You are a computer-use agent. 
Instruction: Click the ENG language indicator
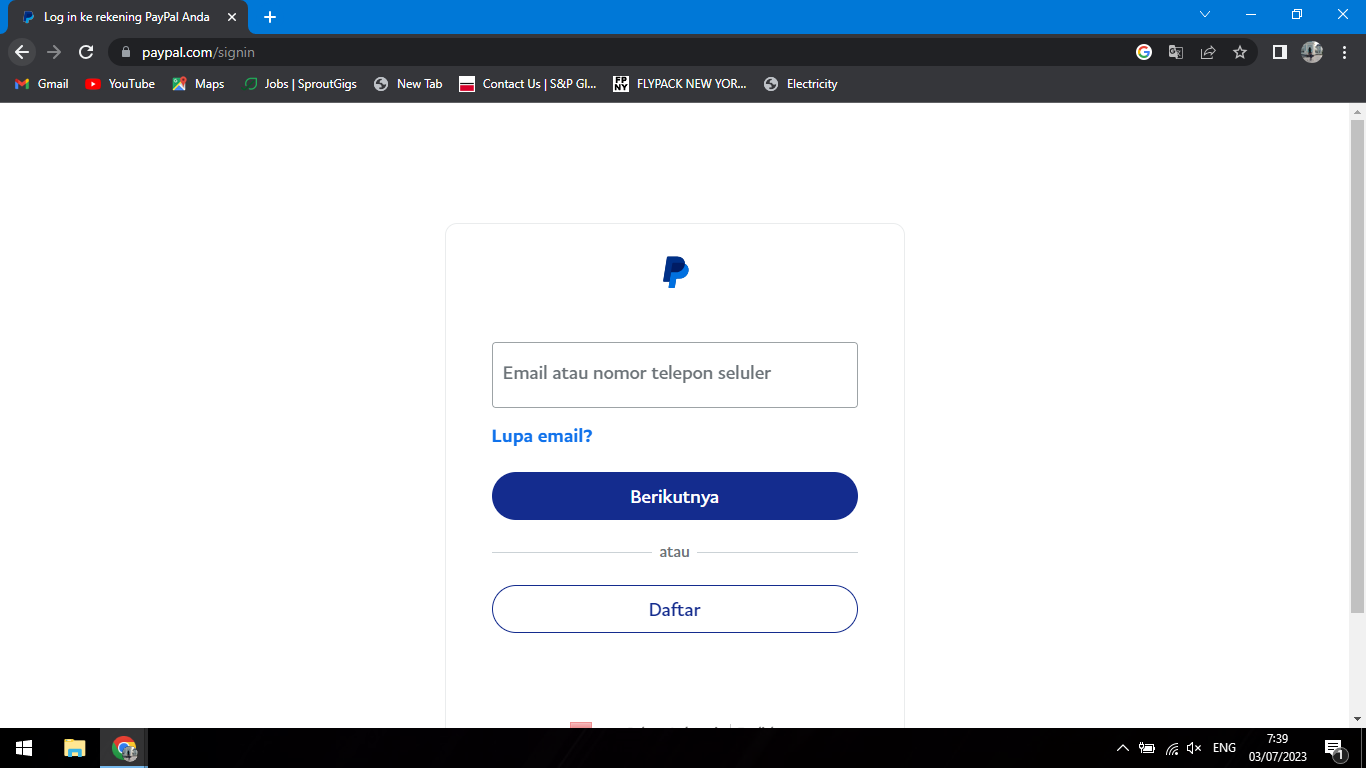click(x=1224, y=748)
